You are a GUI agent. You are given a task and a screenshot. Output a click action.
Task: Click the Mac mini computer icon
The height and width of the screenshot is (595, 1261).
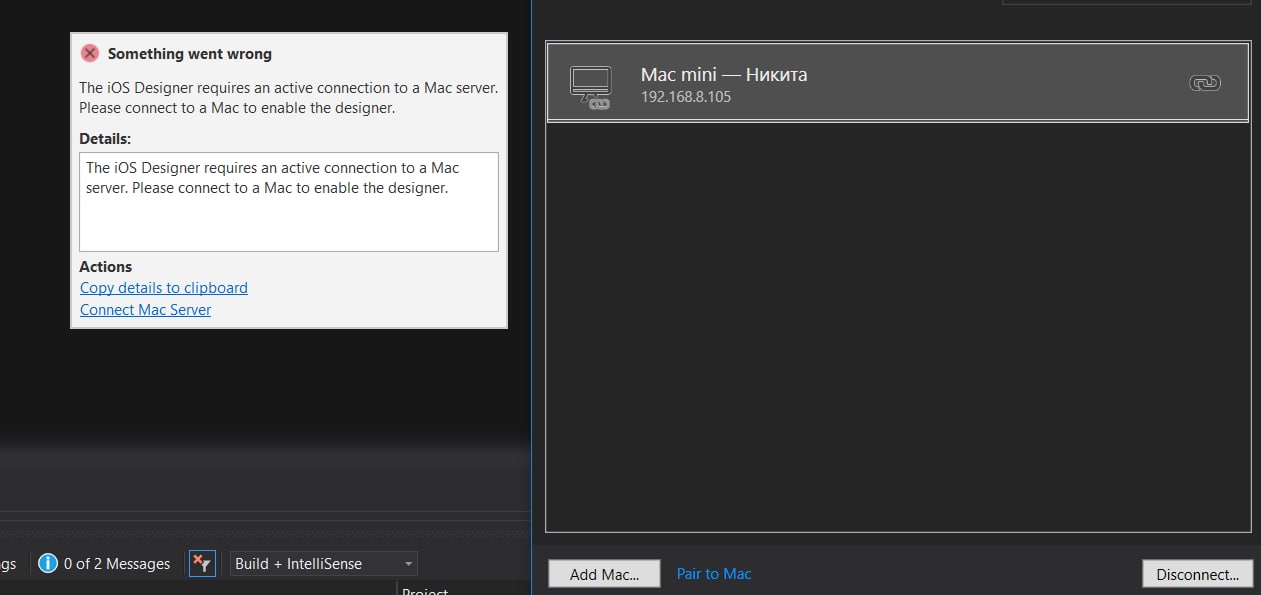[x=590, y=87]
